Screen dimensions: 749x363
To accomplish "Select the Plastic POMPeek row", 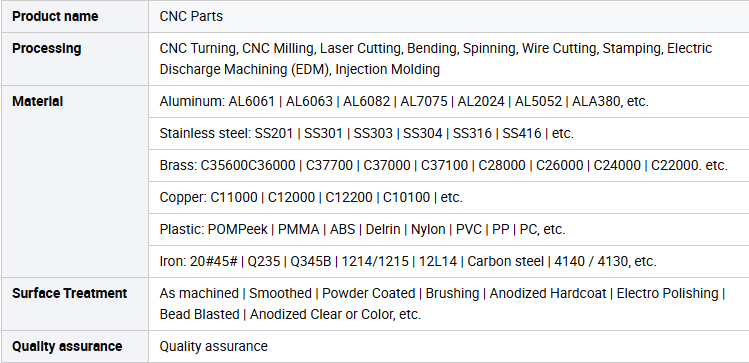I will tap(449, 229).
